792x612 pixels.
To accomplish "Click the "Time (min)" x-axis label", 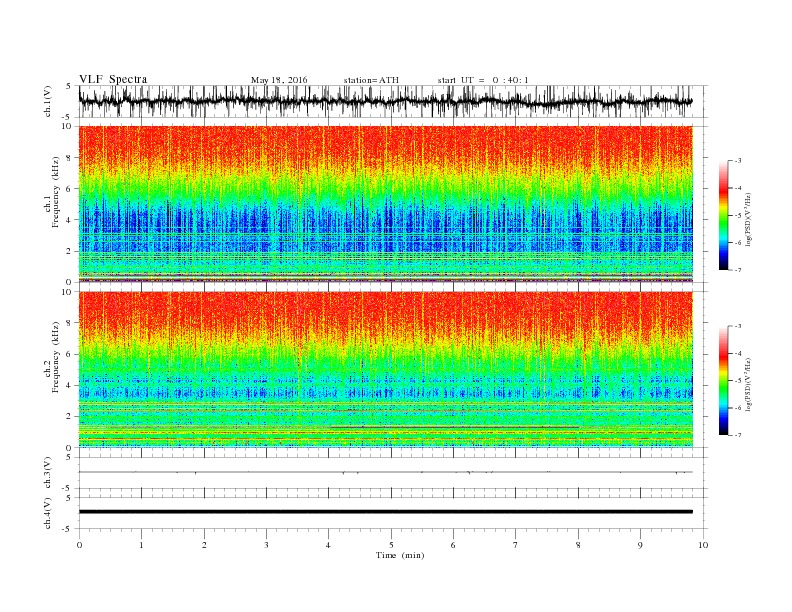I will coord(400,555).
